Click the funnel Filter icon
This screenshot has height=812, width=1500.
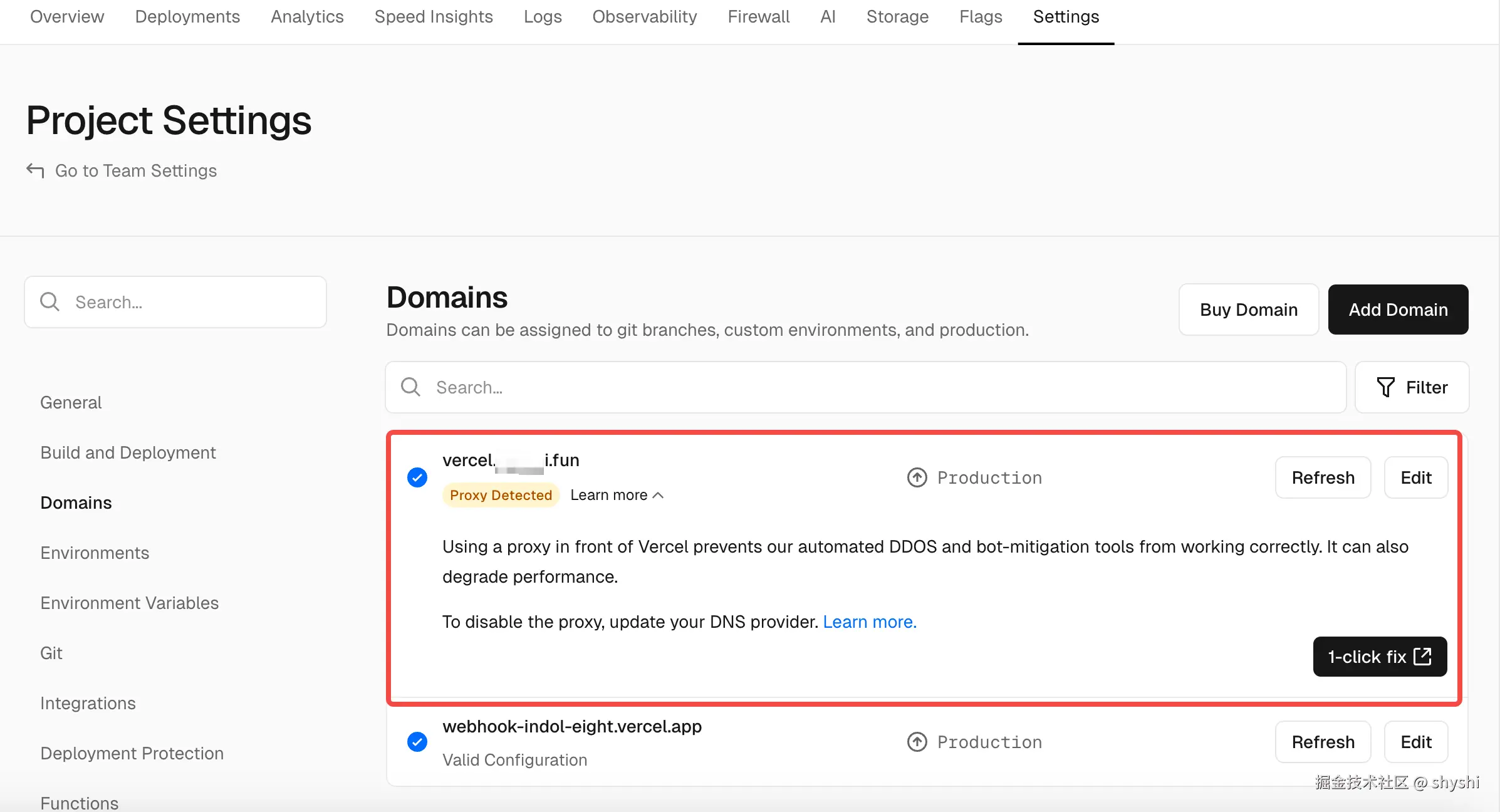[x=1385, y=387]
